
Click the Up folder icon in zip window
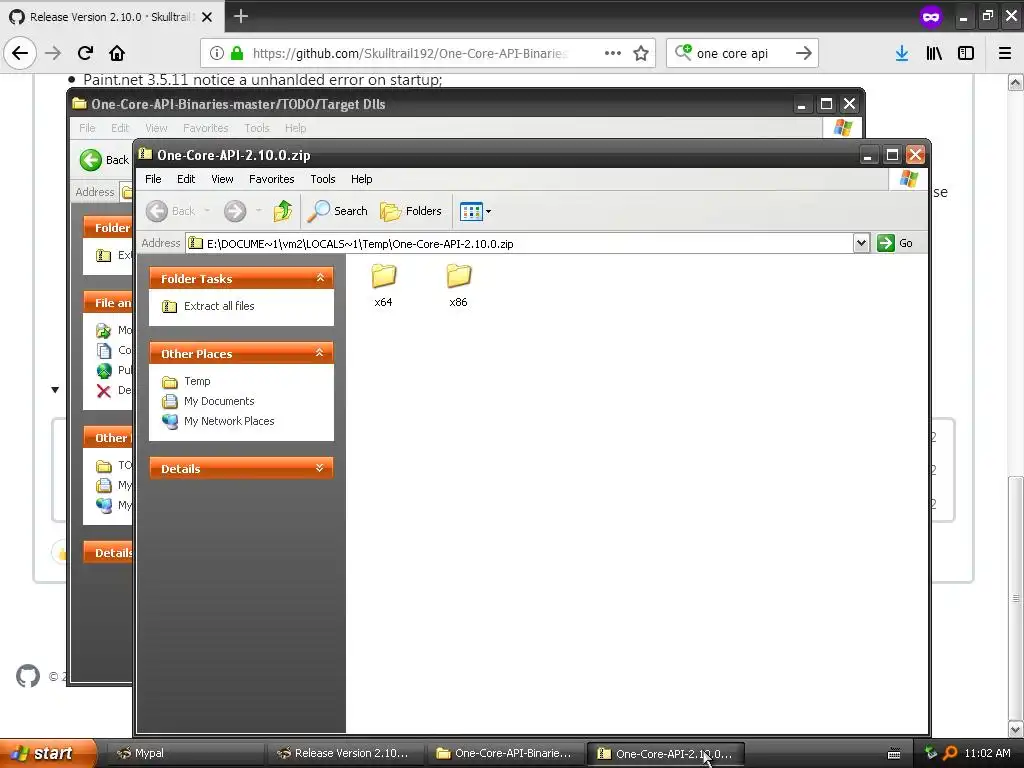click(283, 211)
